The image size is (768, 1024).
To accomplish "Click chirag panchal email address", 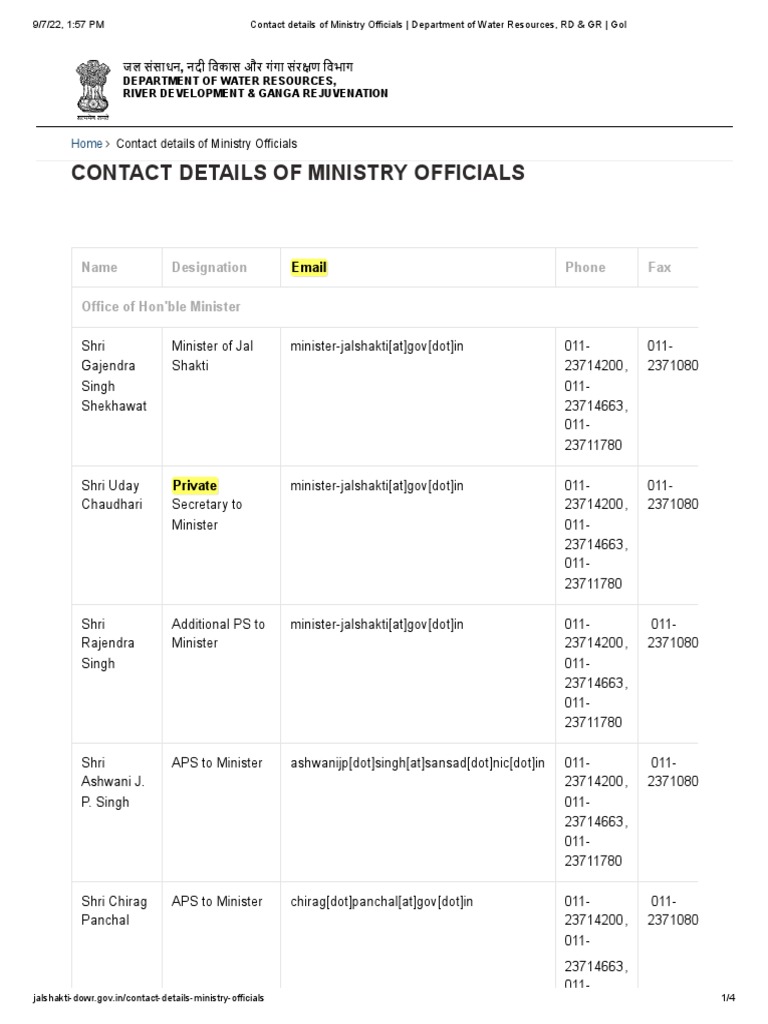I will click(x=381, y=902).
